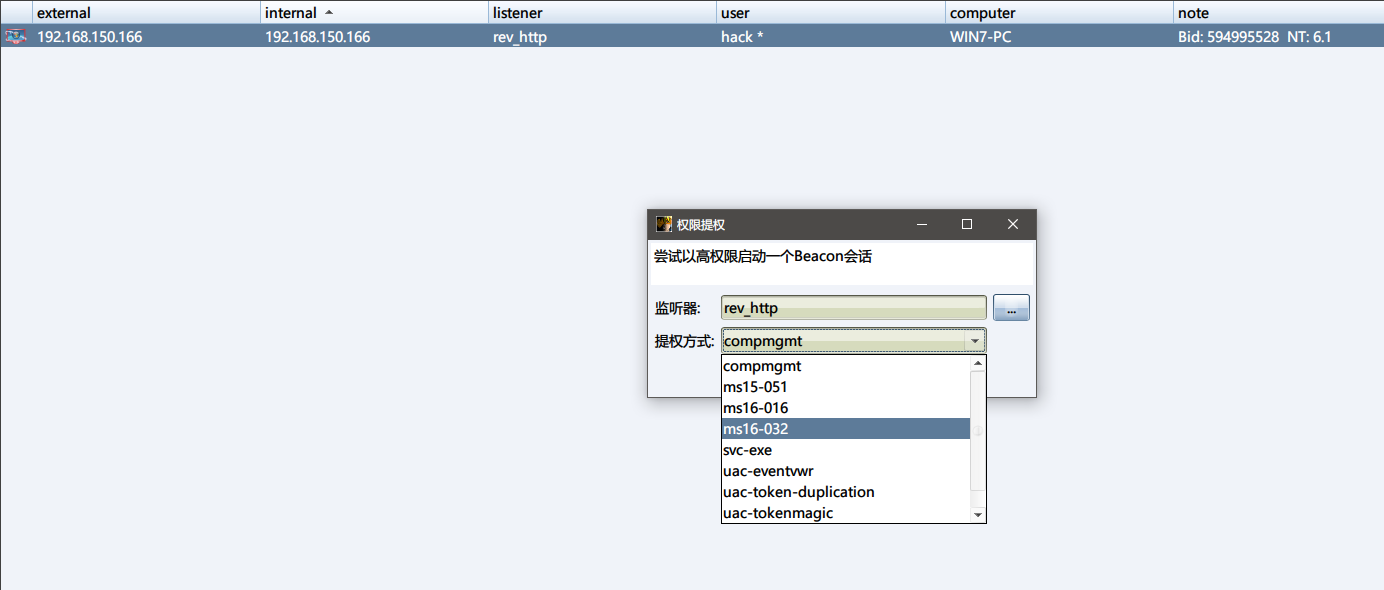The width and height of the screenshot is (1384, 590).
Task: Maximize the 权限提权 dialog window
Action: (966, 225)
